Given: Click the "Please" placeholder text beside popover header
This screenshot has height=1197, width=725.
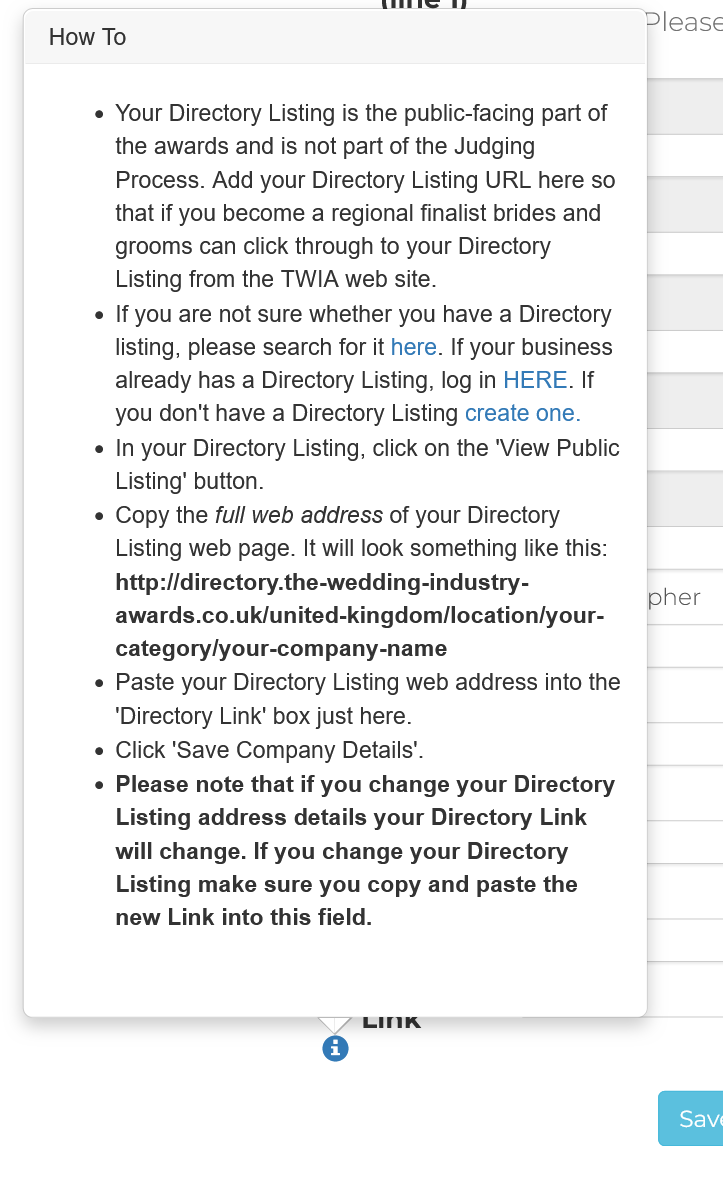Looking at the screenshot, I should (684, 22).
